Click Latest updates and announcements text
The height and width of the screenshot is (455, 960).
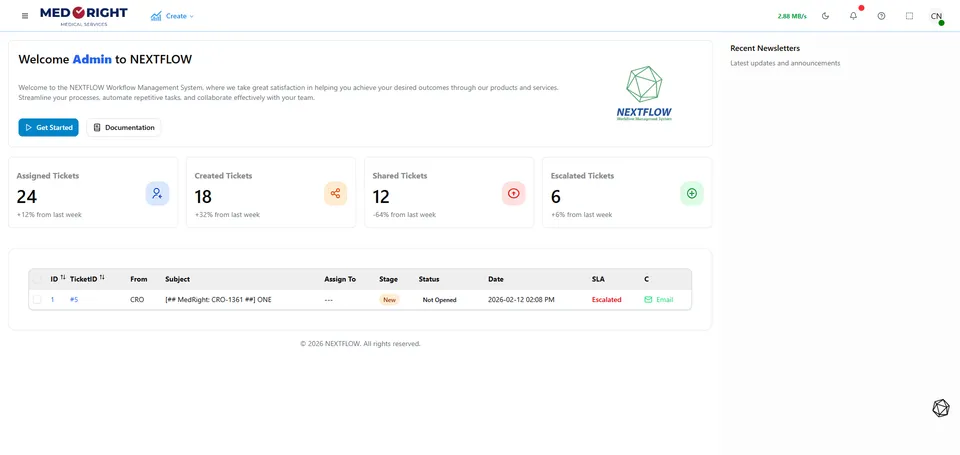pyautogui.click(x=785, y=63)
